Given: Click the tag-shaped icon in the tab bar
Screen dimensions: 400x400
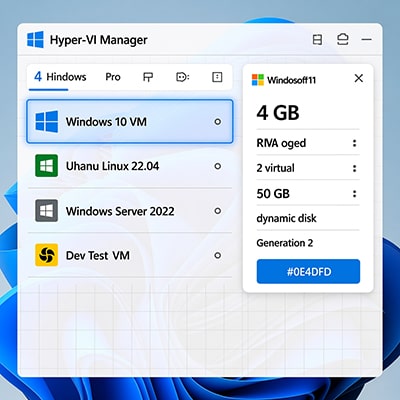Looking at the screenshot, I should 182,77.
